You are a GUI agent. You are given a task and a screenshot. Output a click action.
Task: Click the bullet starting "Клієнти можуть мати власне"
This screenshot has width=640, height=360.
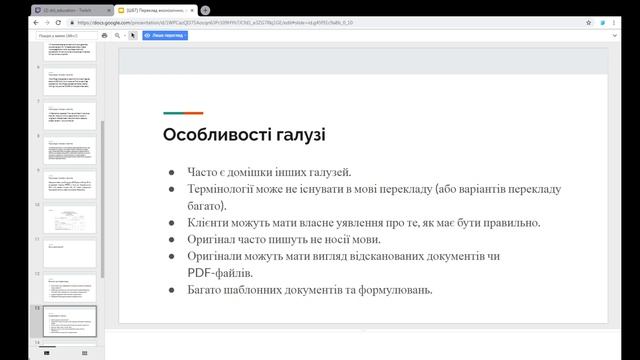pos(364,223)
